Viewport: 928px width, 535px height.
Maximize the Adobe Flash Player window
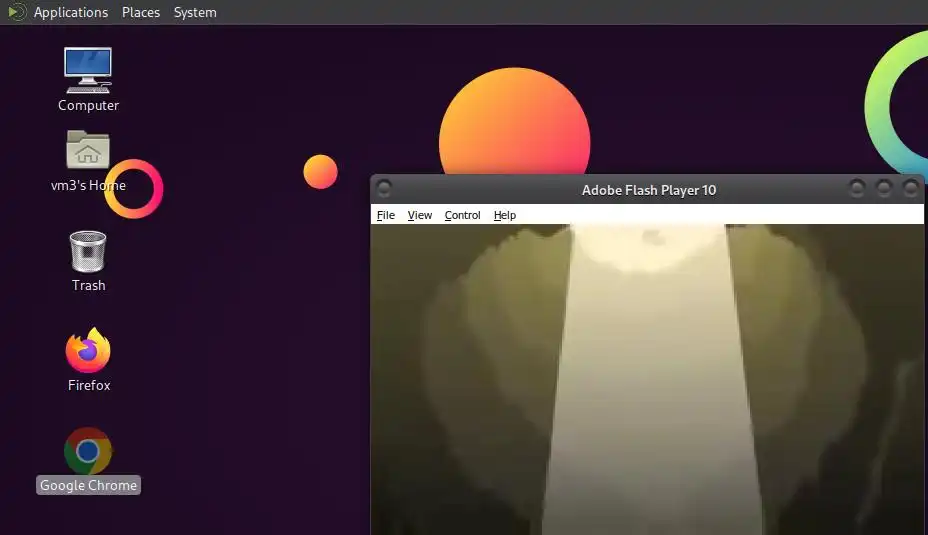coord(884,189)
